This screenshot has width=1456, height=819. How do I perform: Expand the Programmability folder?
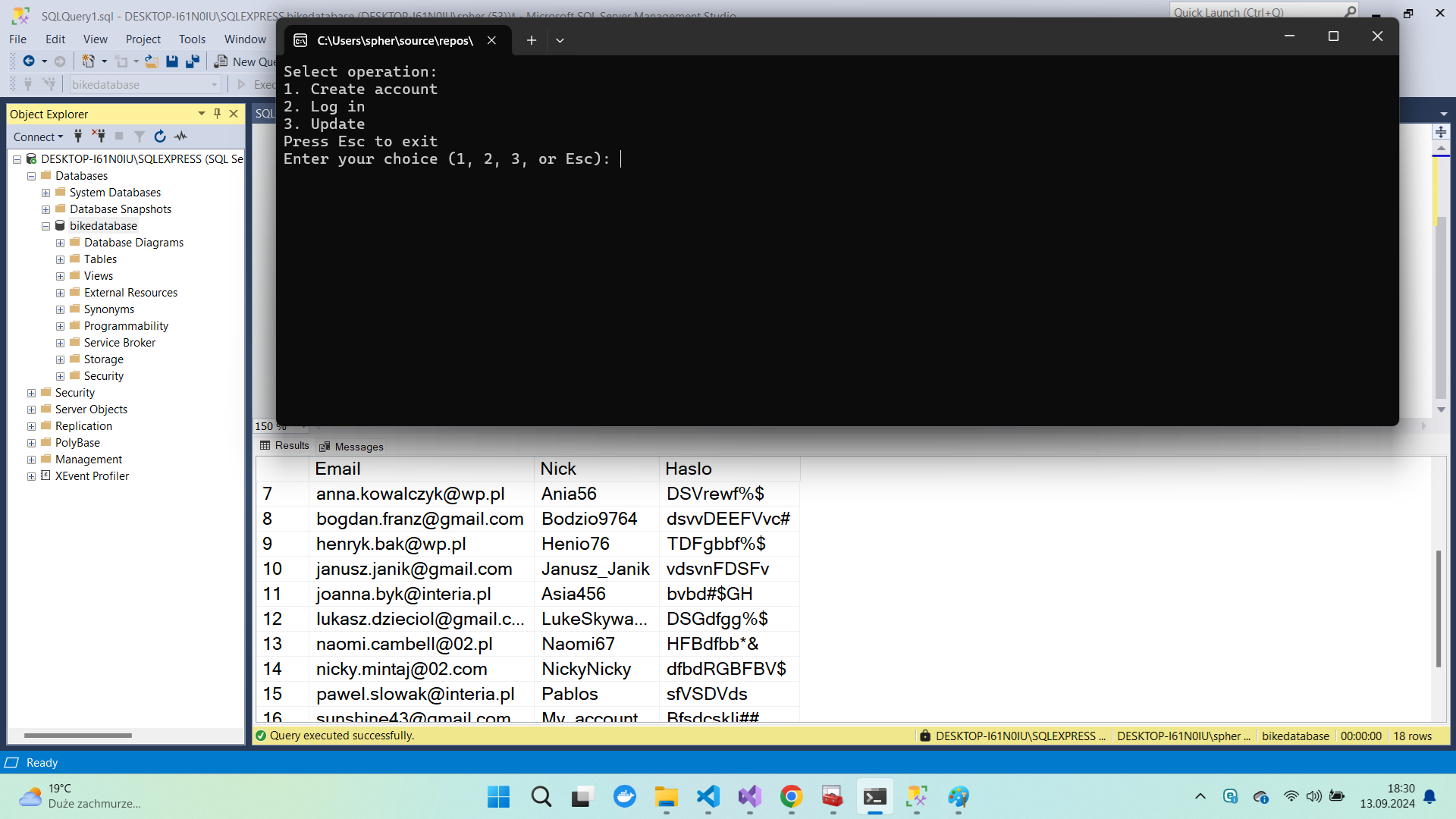60,326
